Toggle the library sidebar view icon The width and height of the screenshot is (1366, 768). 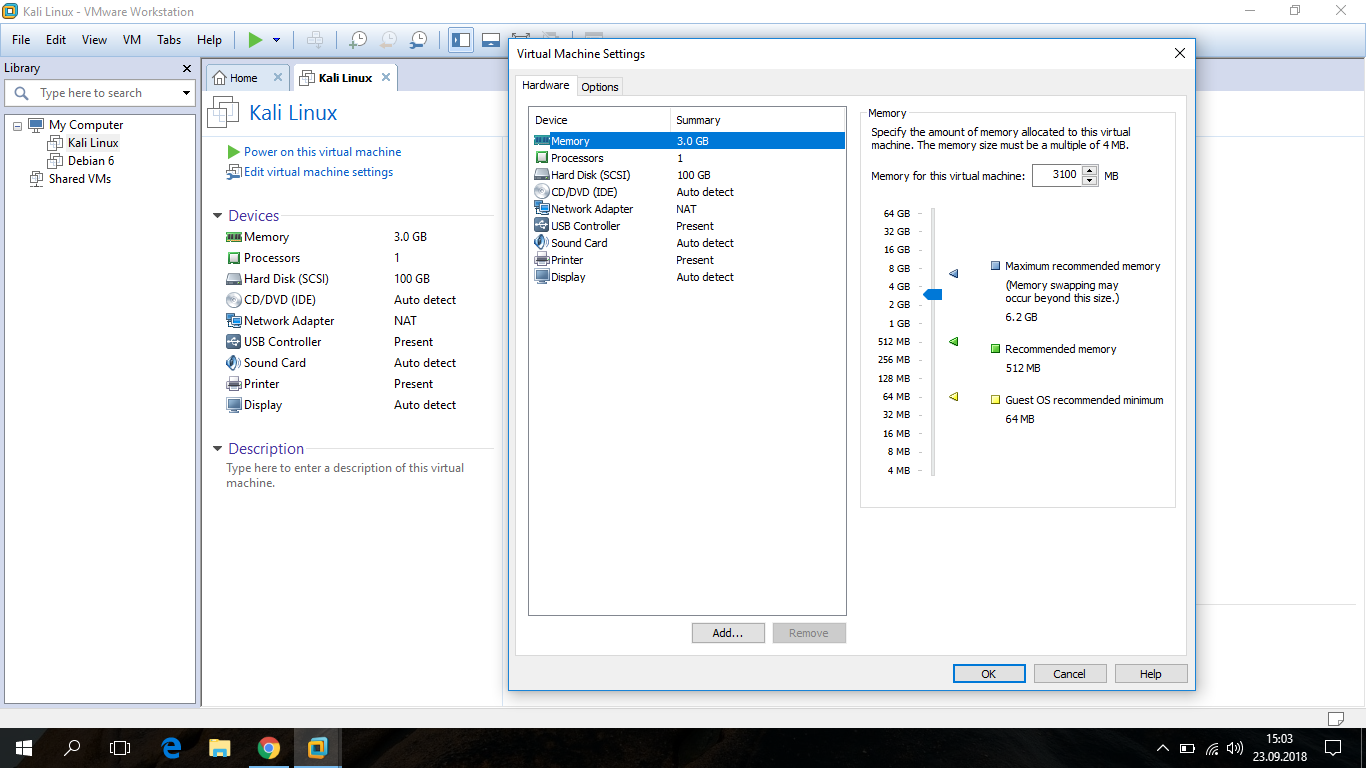coord(461,40)
